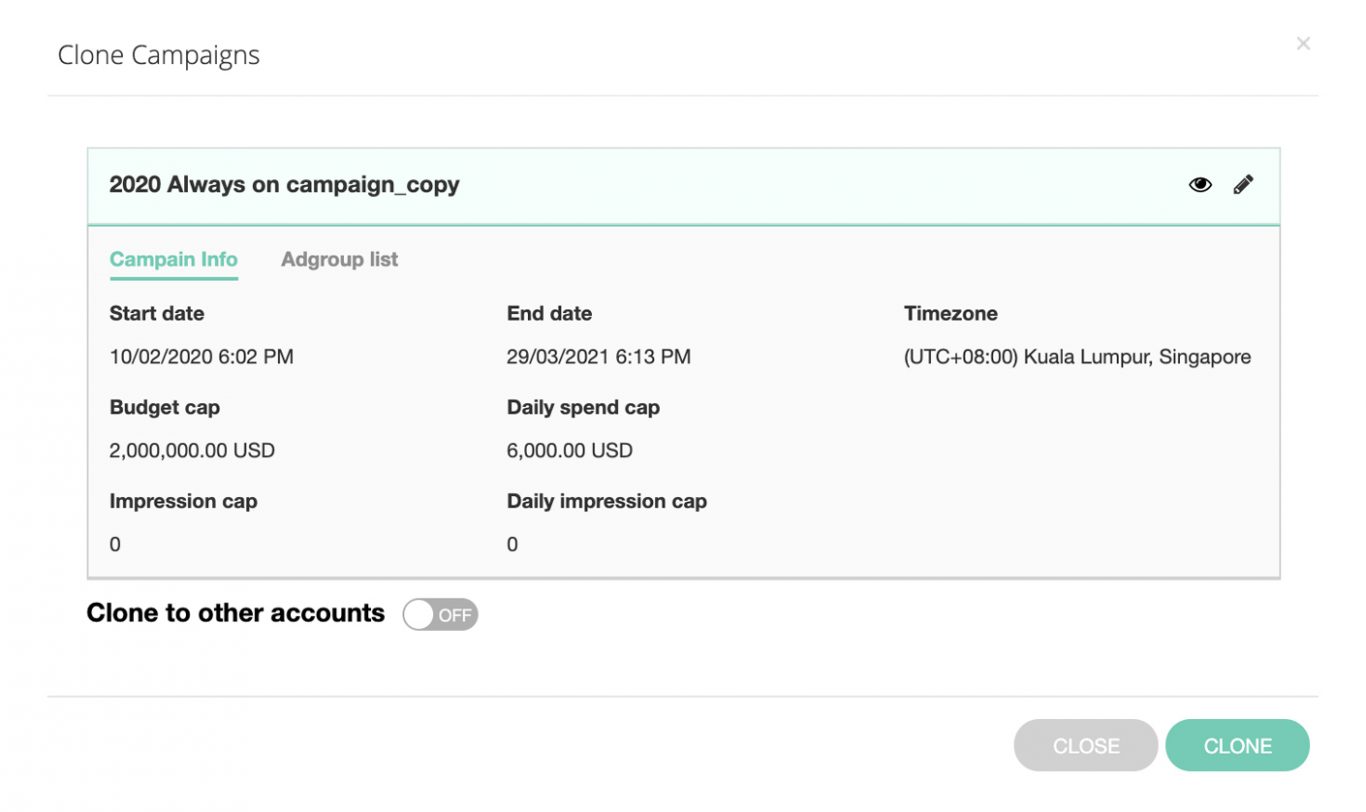Close the Clone Campaigns dialog with the X
The height and width of the screenshot is (812, 1366).
tap(1303, 43)
